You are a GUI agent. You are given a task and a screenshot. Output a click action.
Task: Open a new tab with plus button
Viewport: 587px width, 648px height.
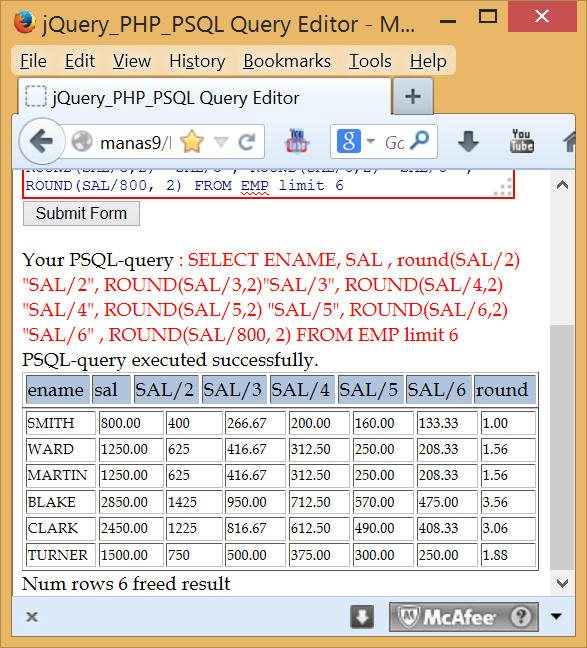(x=413, y=97)
